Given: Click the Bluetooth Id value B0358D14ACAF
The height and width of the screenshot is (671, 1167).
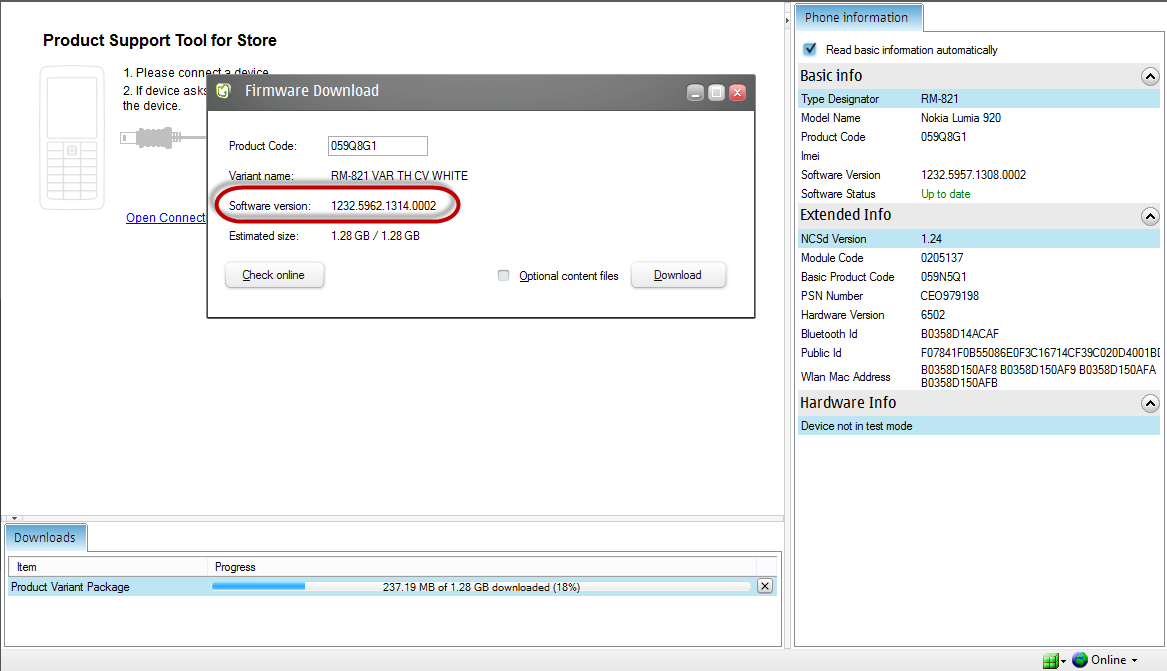Looking at the screenshot, I should click(960, 334).
